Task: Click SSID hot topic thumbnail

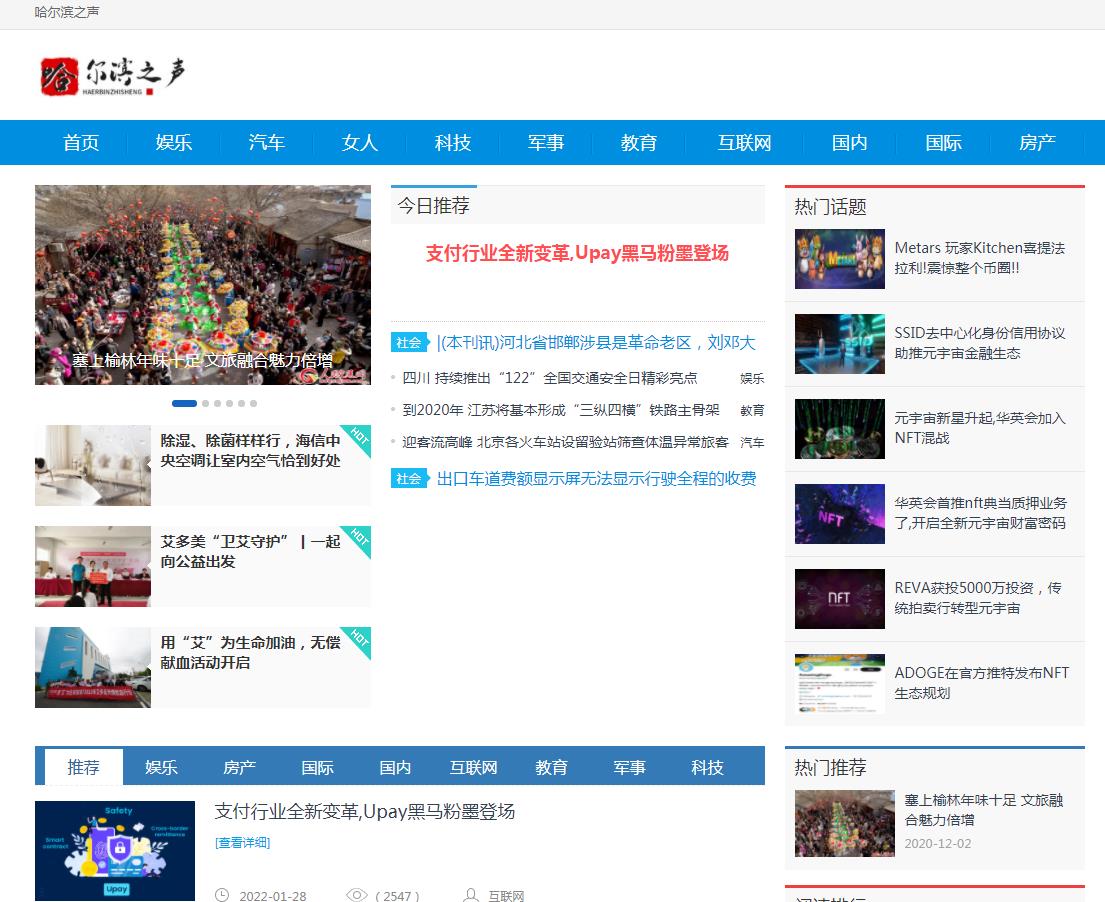Action: click(x=839, y=344)
